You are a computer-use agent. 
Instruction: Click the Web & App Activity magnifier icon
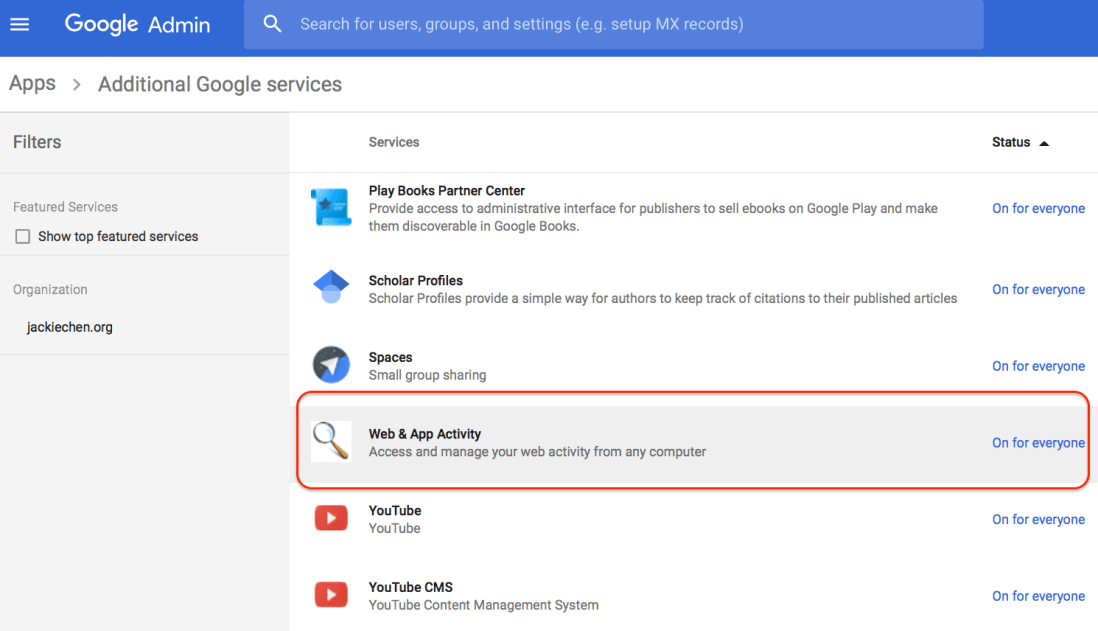[x=330, y=441]
